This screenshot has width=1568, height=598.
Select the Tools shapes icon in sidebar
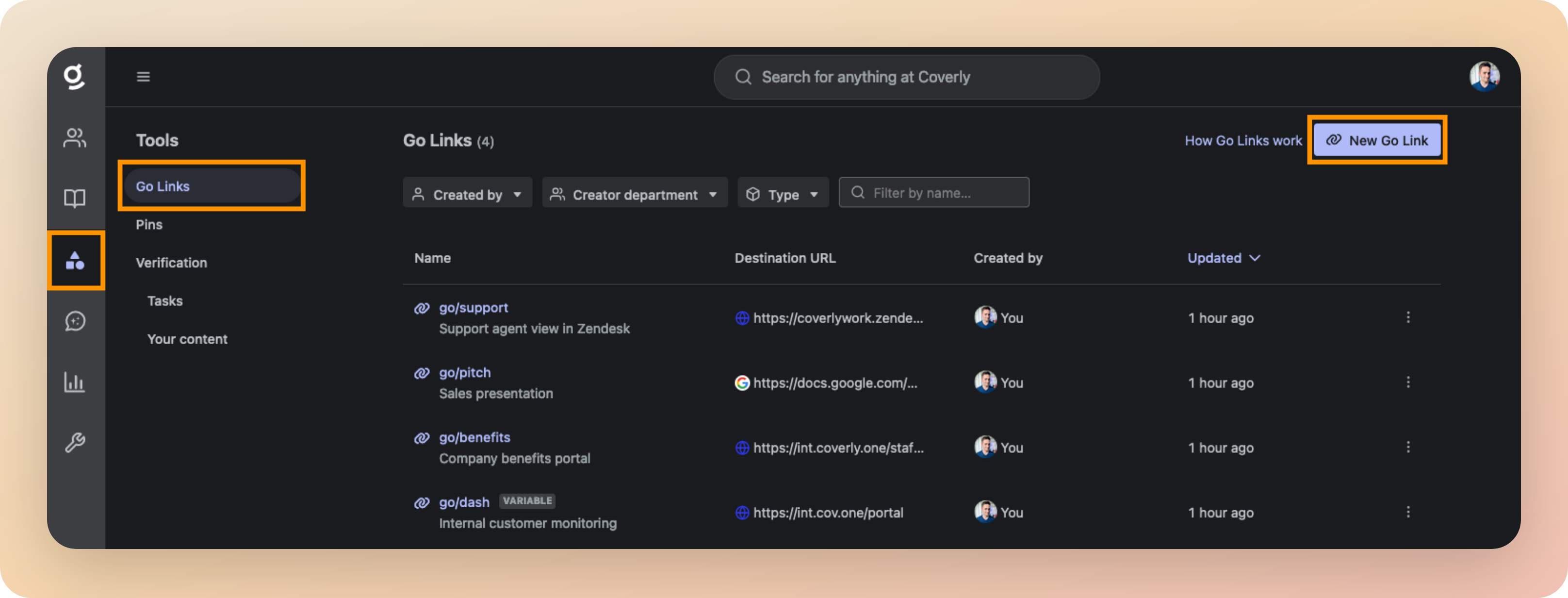click(x=76, y=261)
